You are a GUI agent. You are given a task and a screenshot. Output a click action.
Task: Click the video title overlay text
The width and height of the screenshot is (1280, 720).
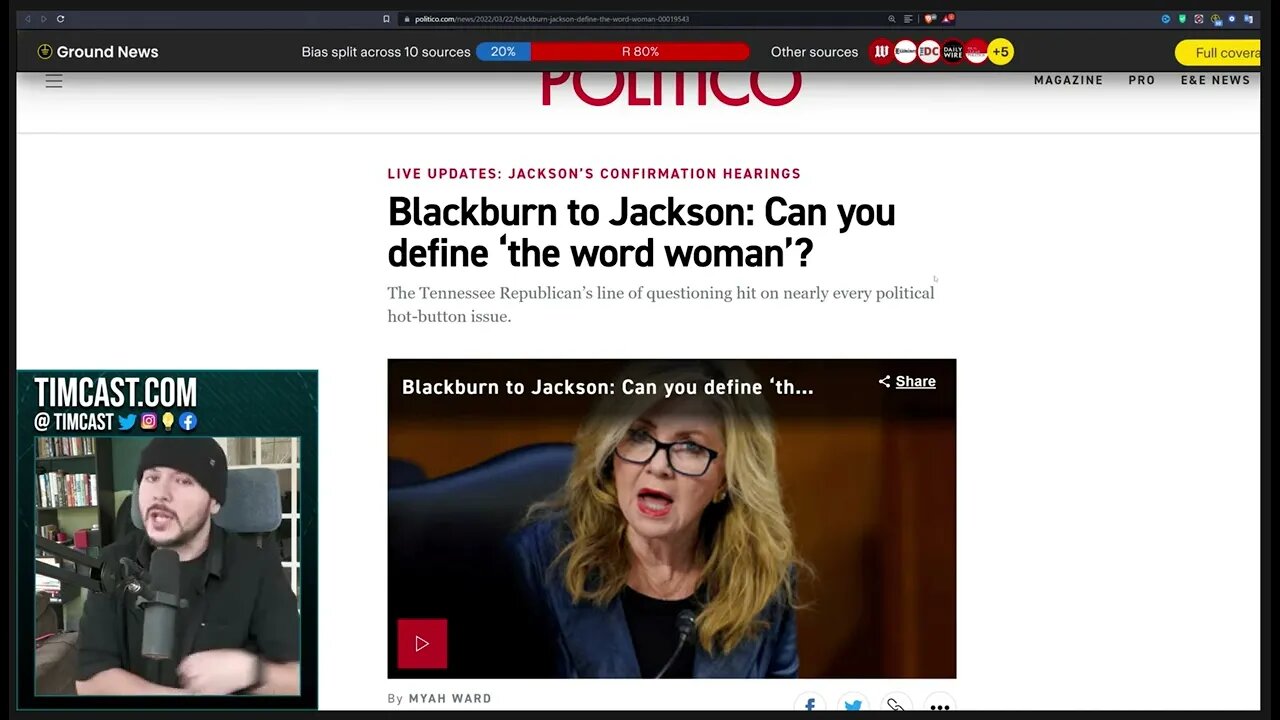click(607, 387)
